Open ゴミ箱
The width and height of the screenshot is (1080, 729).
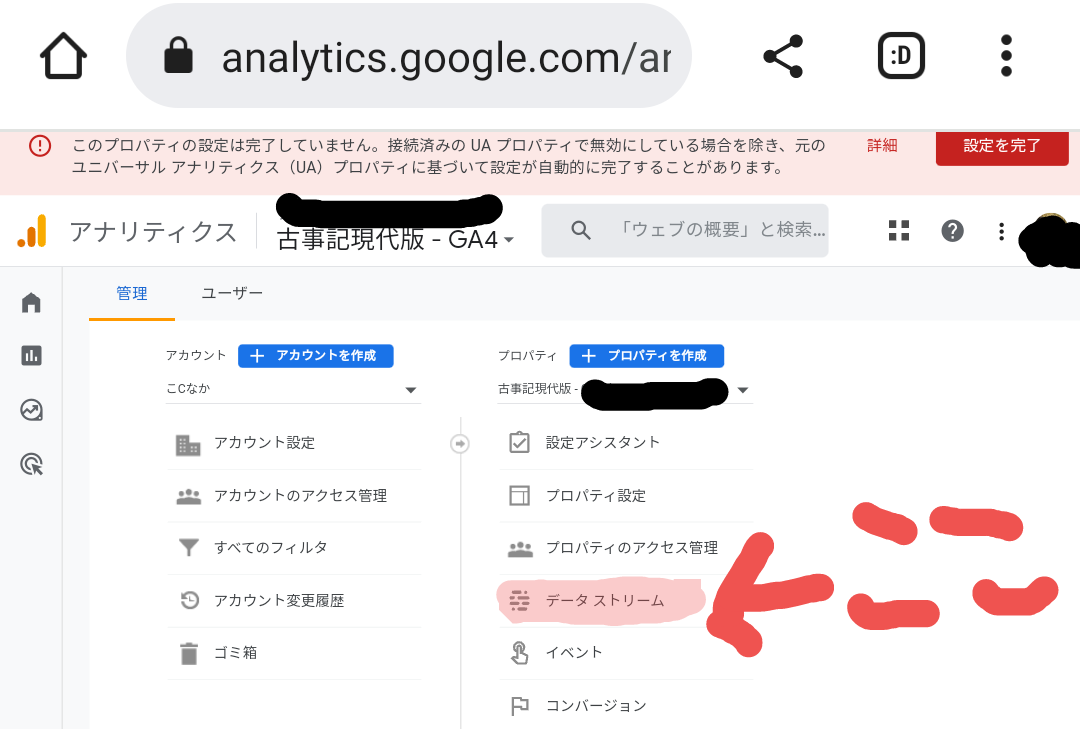pos(294,653)
